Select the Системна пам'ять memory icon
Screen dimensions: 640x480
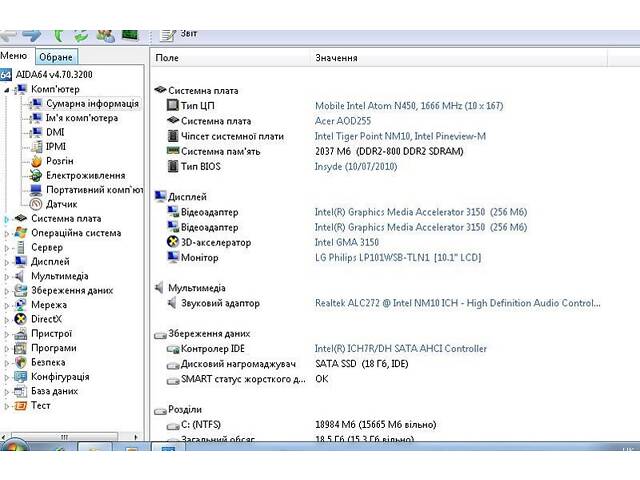(173, 151)
